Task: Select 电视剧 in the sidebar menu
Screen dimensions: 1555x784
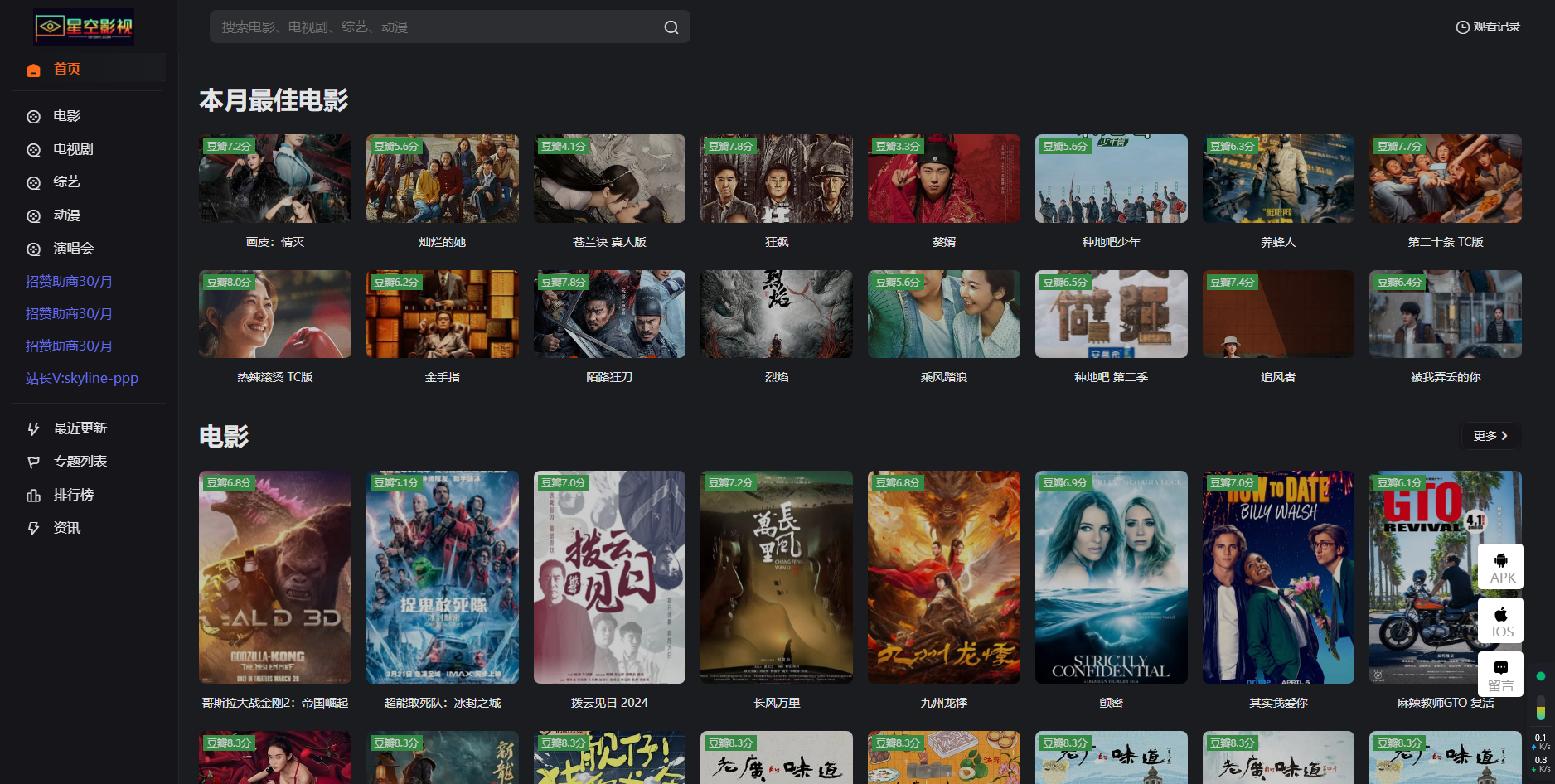Action: click(73, 149)
